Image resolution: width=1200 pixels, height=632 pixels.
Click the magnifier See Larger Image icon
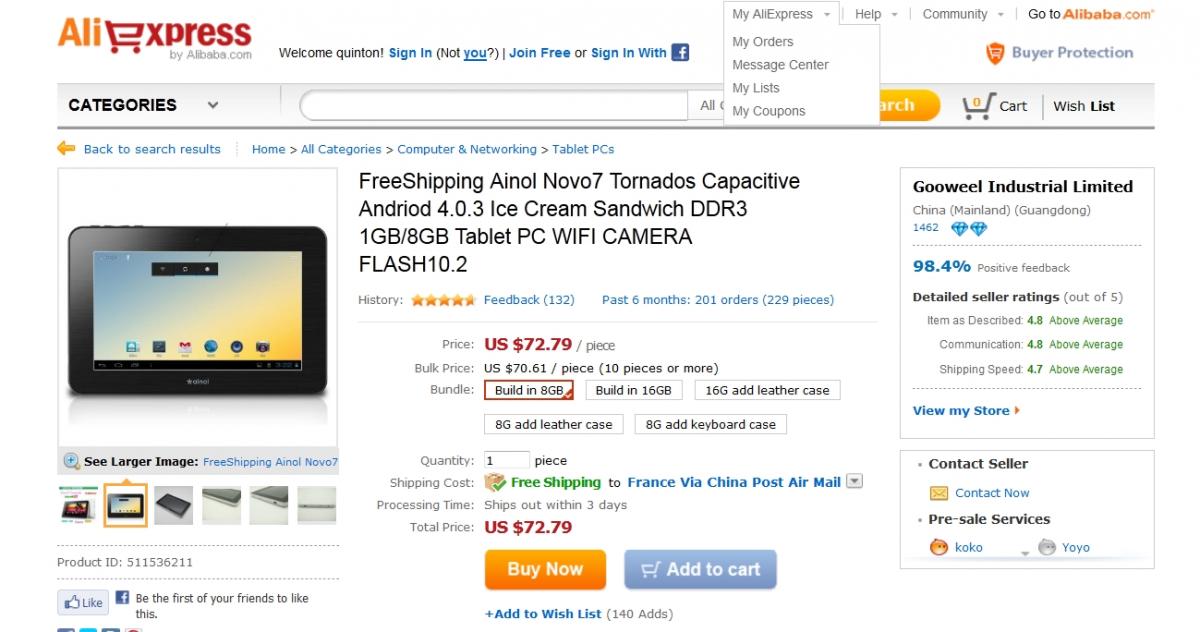(72, 461)
